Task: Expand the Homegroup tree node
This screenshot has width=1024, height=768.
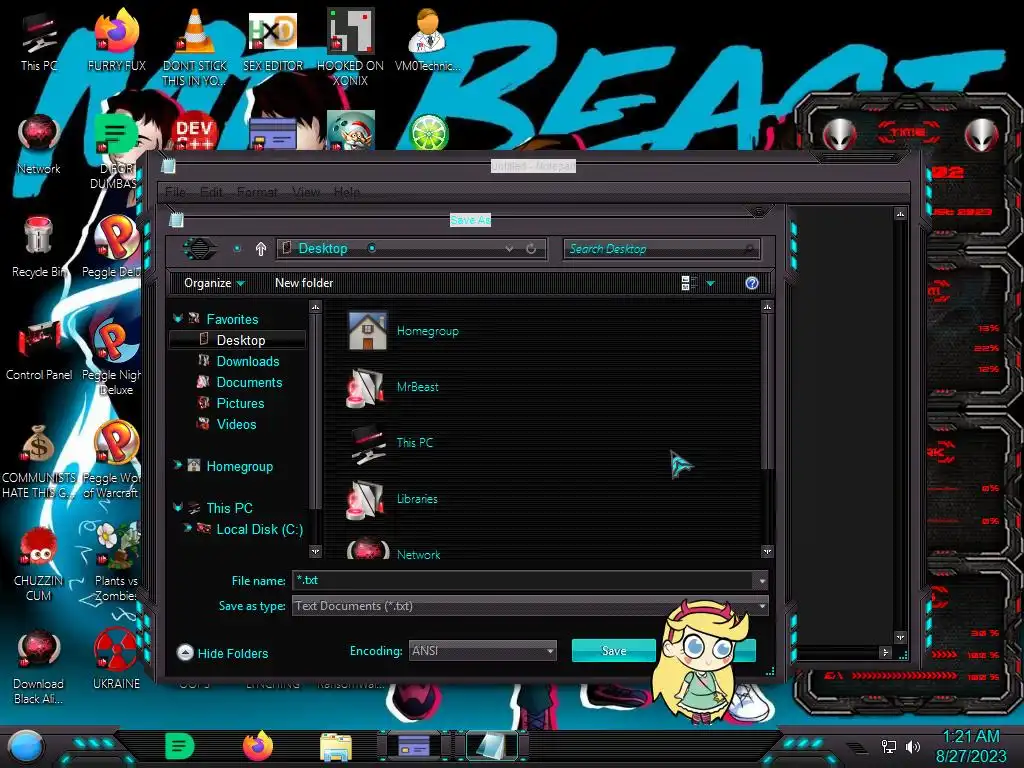Action: coord(178,466)
